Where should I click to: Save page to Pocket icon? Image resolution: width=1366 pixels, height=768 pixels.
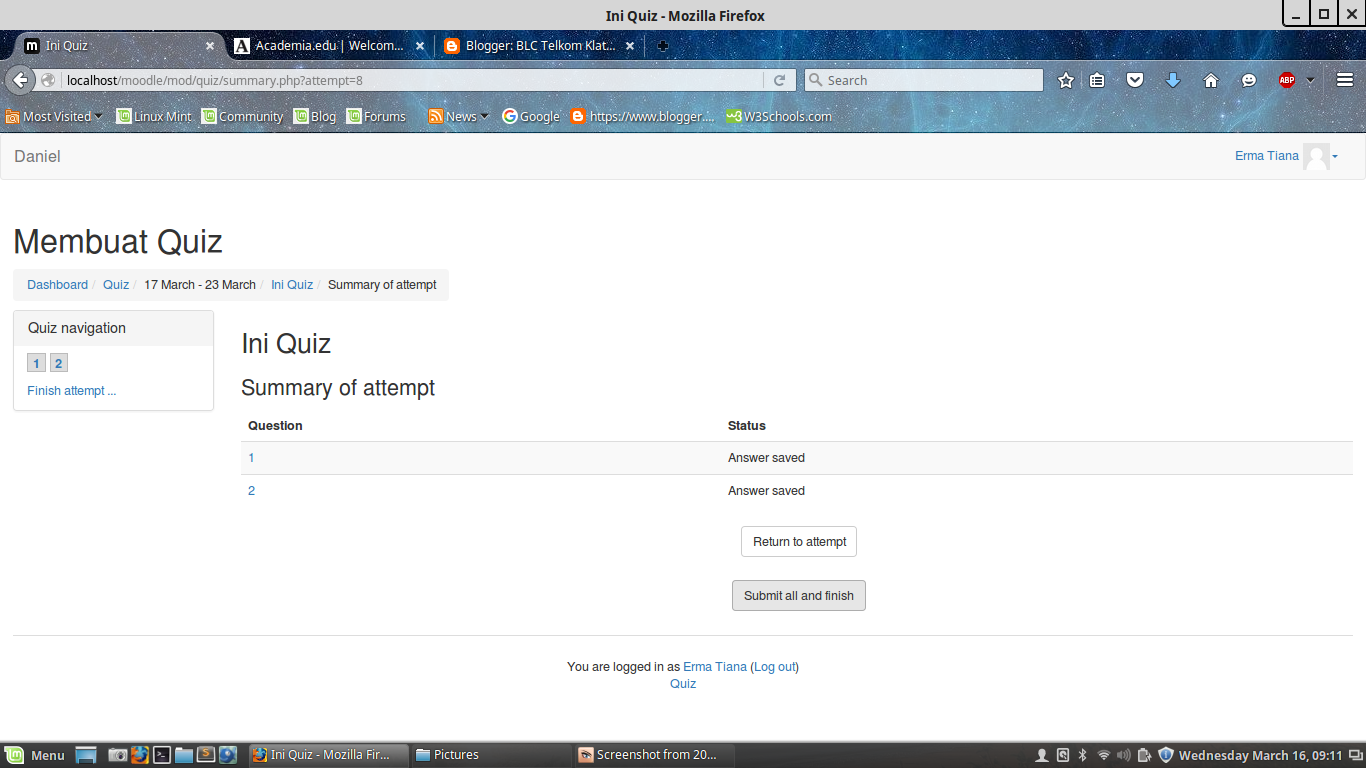coord(1135,80)
